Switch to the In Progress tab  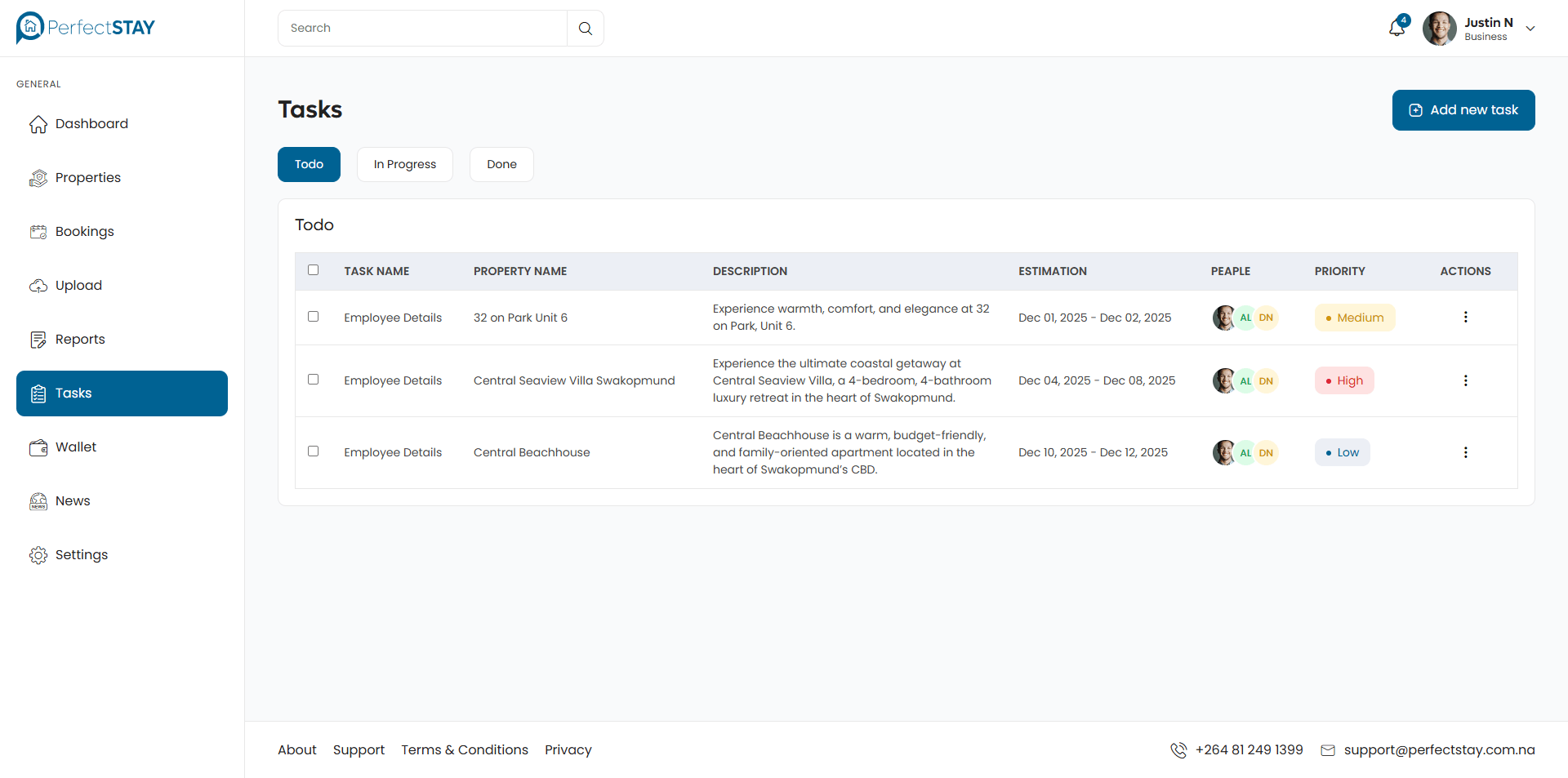coord(404,164)
